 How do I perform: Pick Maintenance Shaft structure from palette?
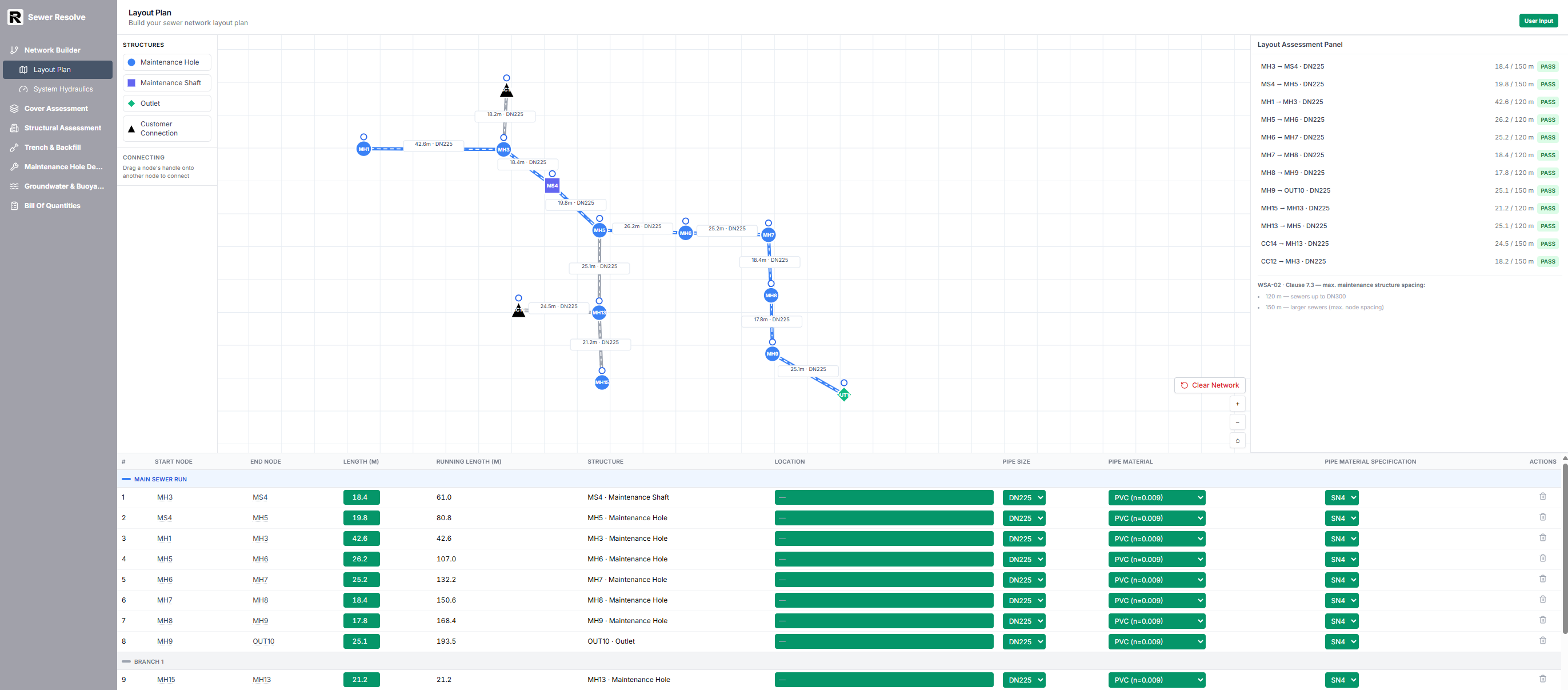[x=167, y=83]
